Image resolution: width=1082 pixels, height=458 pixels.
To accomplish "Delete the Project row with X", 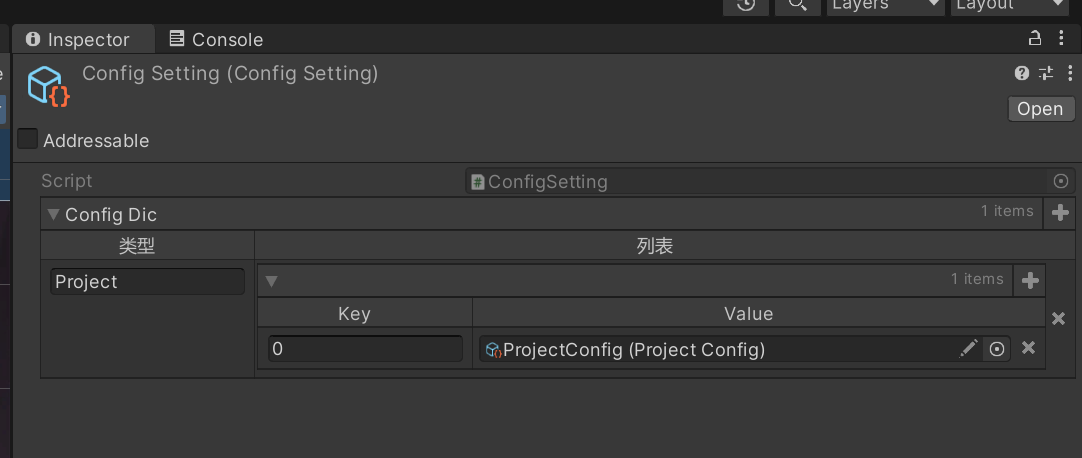I will [1059, 319].
